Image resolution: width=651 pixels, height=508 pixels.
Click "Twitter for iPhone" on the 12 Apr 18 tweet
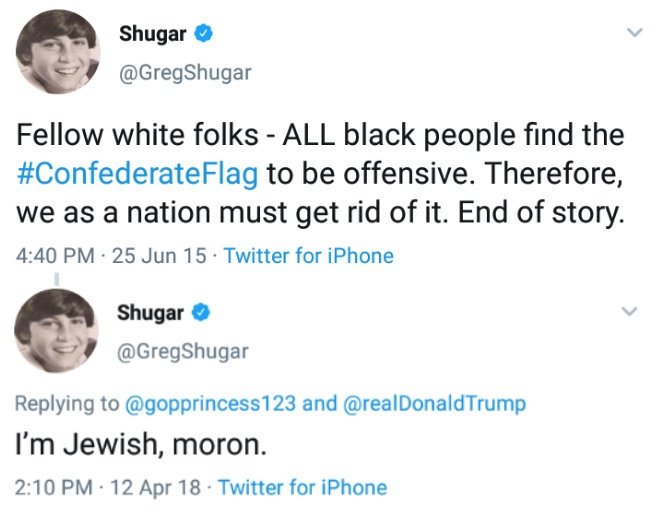click(302, 488)
